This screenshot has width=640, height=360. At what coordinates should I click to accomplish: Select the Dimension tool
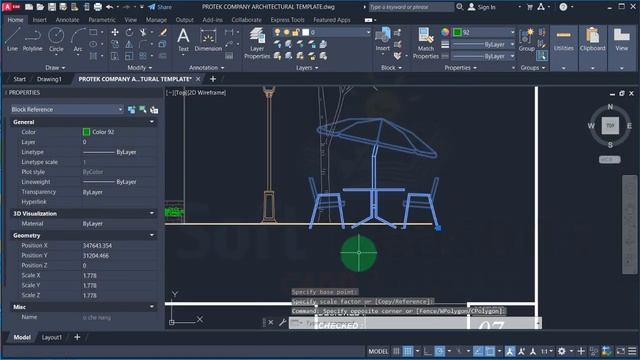(208, 39)
